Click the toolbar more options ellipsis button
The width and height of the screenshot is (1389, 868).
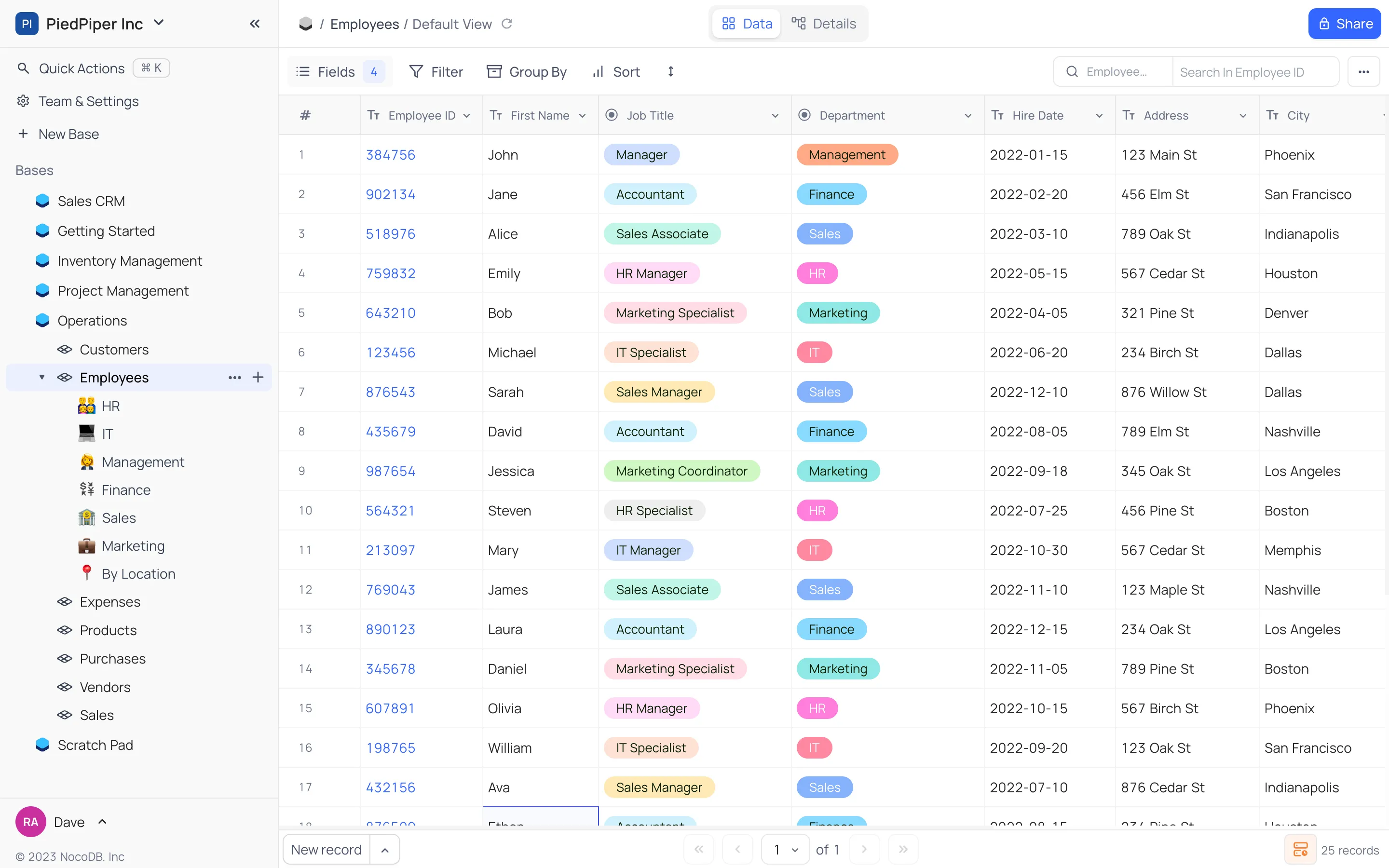(x=1363, y=72)
